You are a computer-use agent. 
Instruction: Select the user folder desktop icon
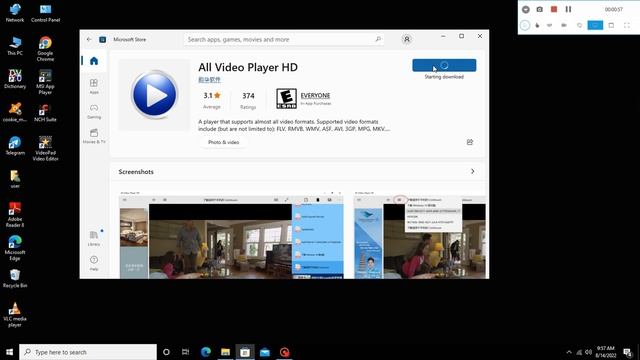tap(15, 179)
